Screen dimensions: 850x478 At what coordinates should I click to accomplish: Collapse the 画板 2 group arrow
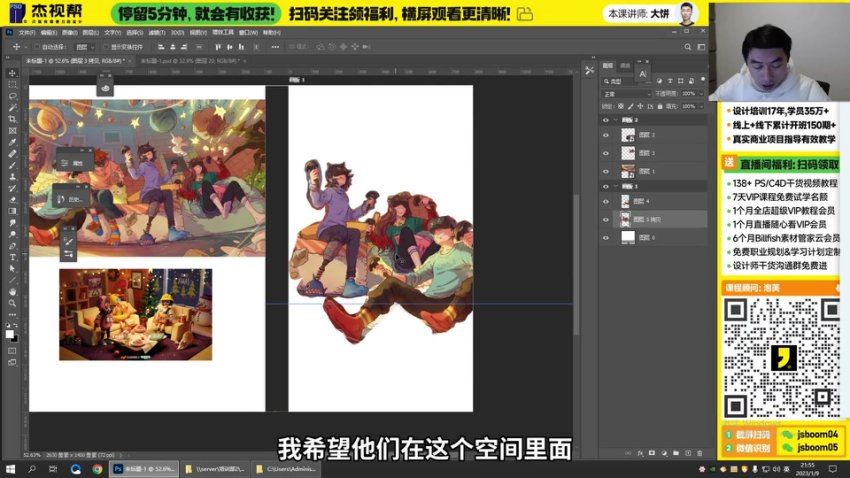point(616,120)
